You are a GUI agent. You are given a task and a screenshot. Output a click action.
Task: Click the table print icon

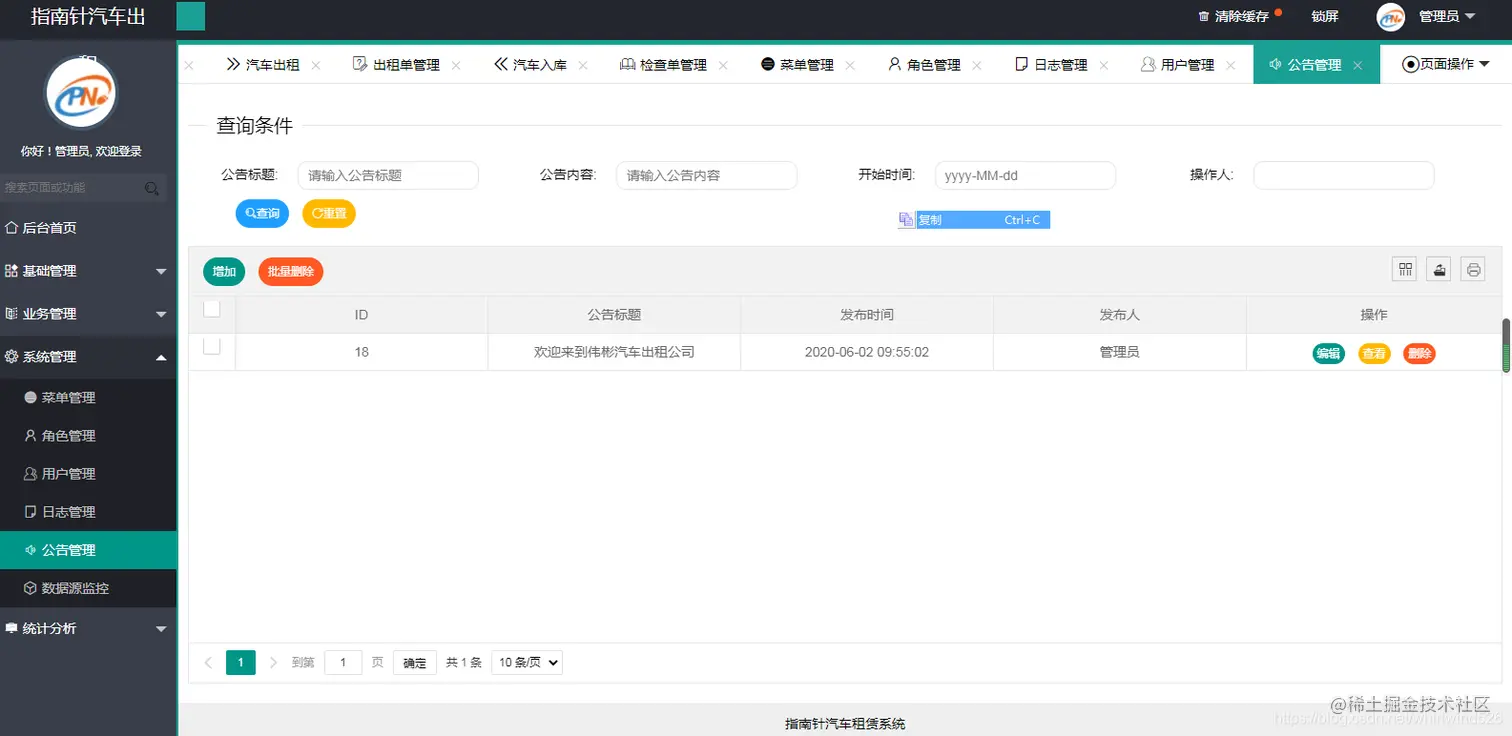pyautogui.click(x=1473, y=269)
